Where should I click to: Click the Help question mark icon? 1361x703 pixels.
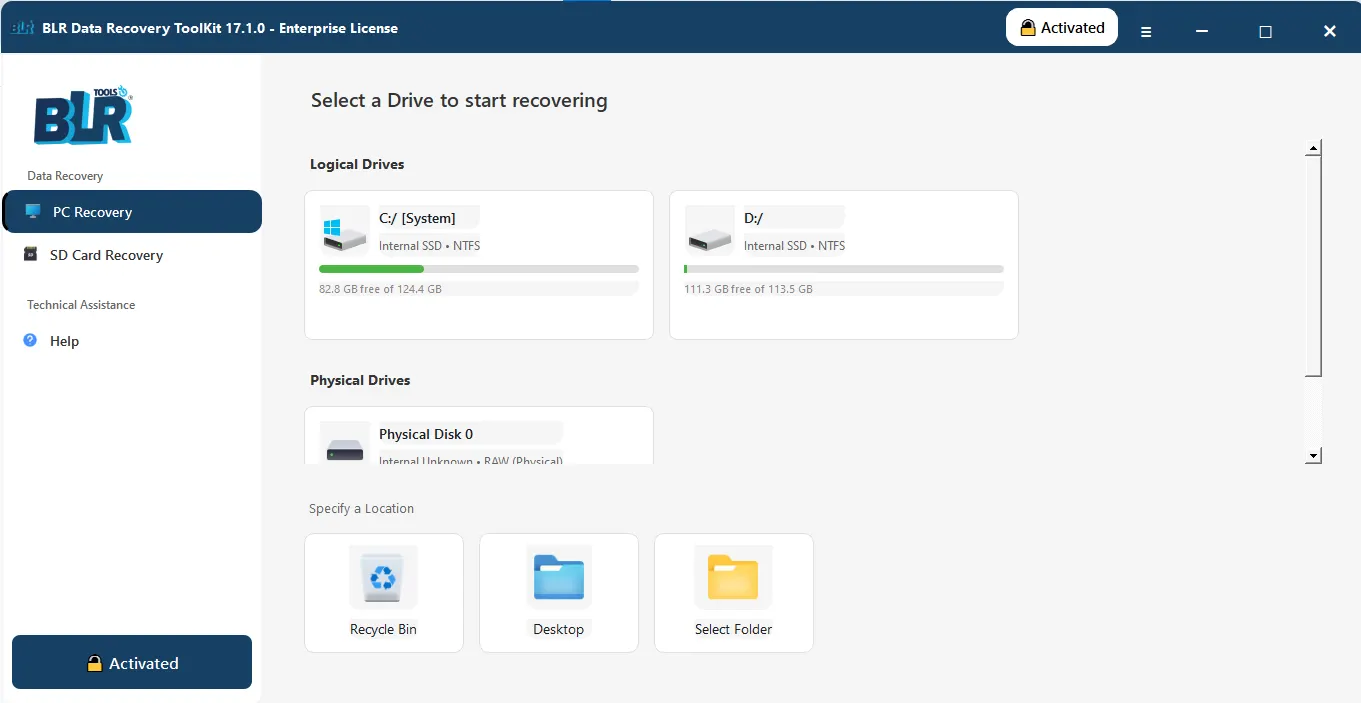tap(30, 341)
